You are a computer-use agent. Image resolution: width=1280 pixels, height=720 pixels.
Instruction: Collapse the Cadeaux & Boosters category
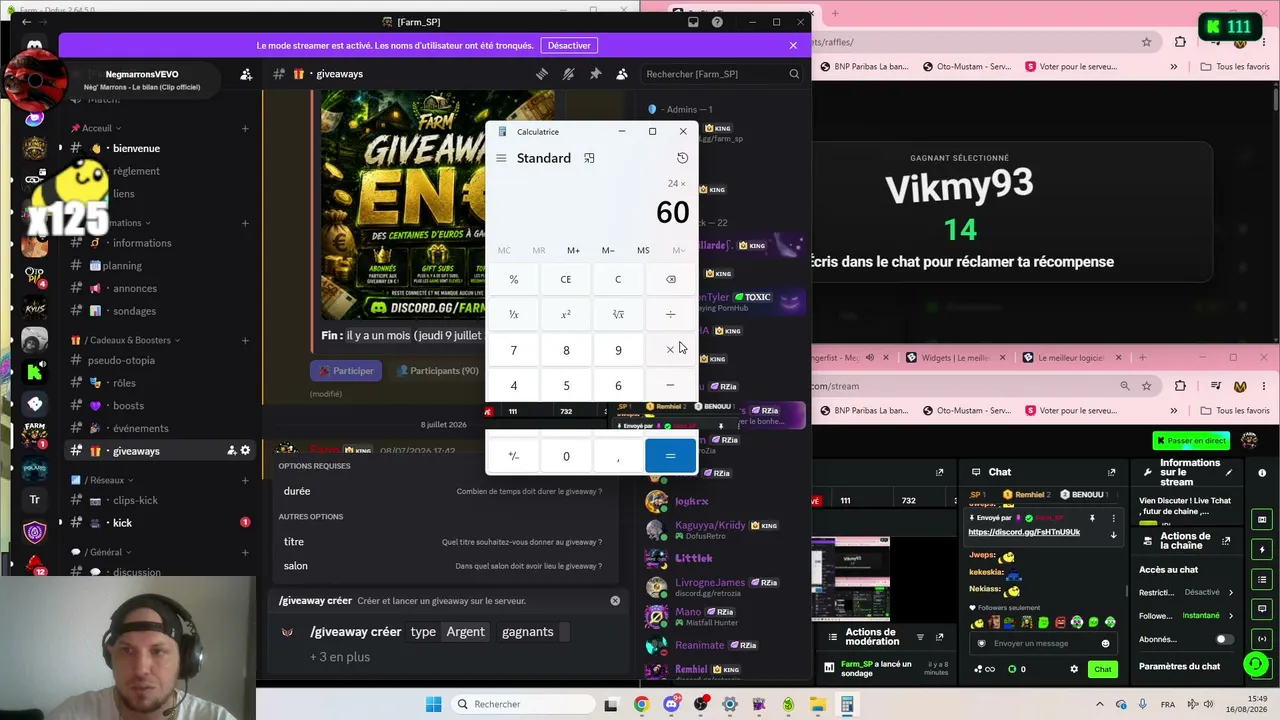127,340
